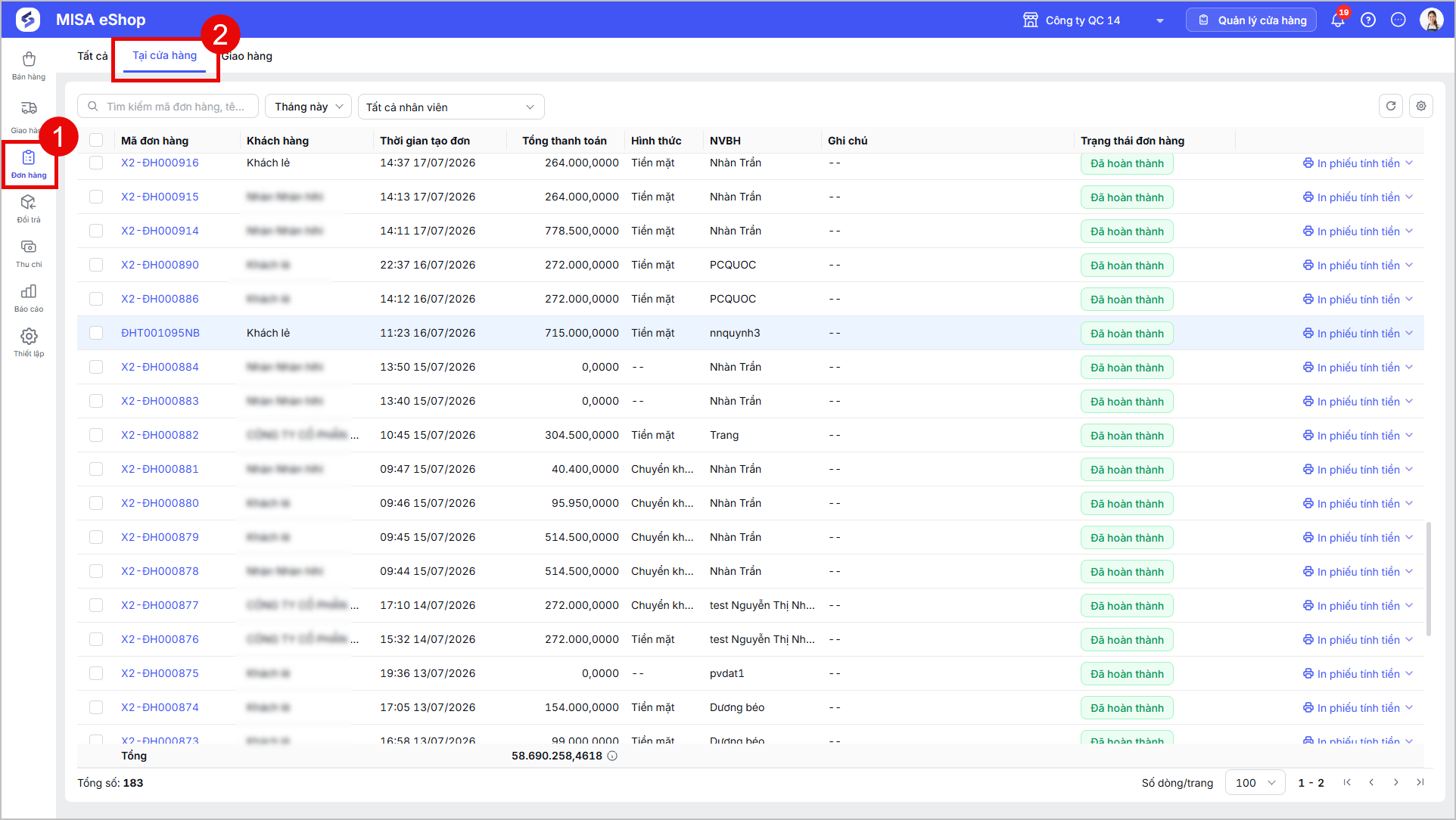Open order link X2-ĐH000890
Viewport: 1456px width, 820px height.
[160, 265]
